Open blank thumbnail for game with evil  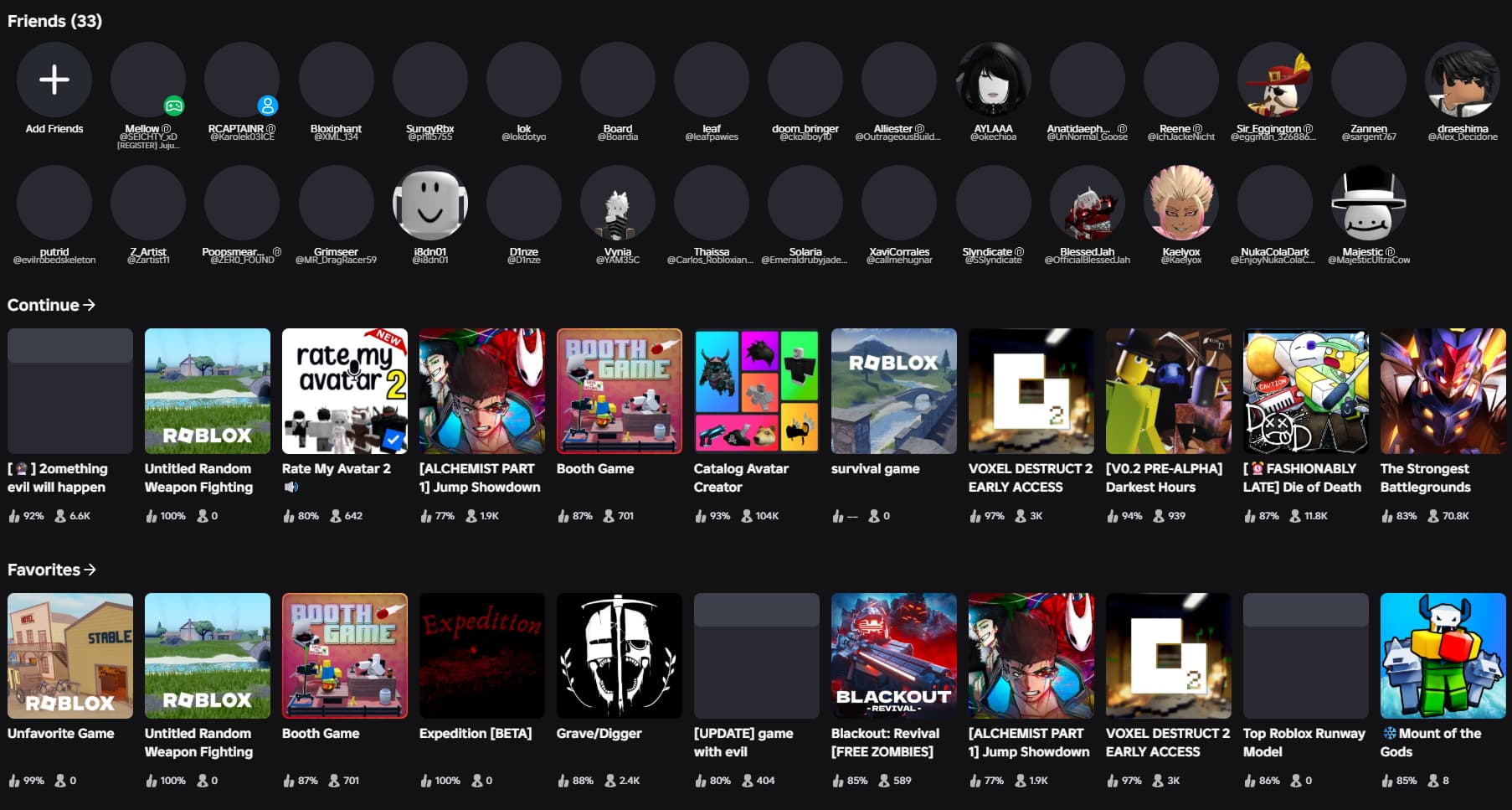(x=757, y=656)
